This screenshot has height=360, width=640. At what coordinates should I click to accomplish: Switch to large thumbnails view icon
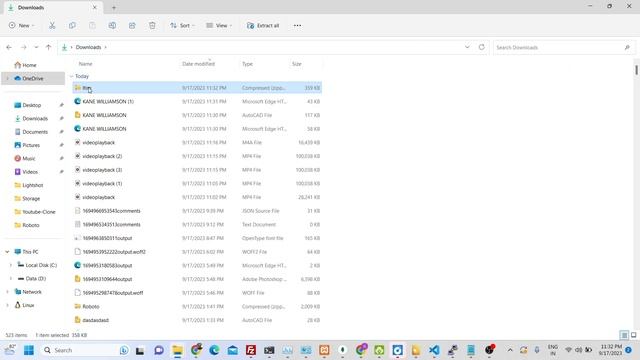(x=633, y=335)
